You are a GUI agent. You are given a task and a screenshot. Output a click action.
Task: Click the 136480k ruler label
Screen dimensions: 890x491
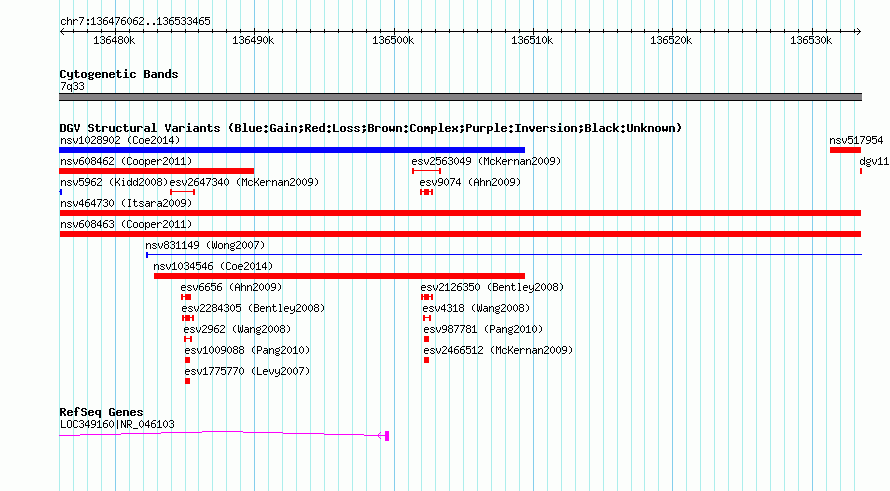114,40
